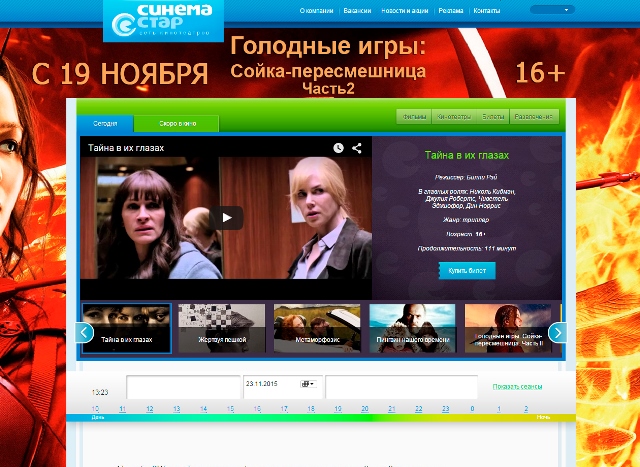Click the Watch later clock icon
This screenshot has width=640, height=467.
(x=338, y=148)
